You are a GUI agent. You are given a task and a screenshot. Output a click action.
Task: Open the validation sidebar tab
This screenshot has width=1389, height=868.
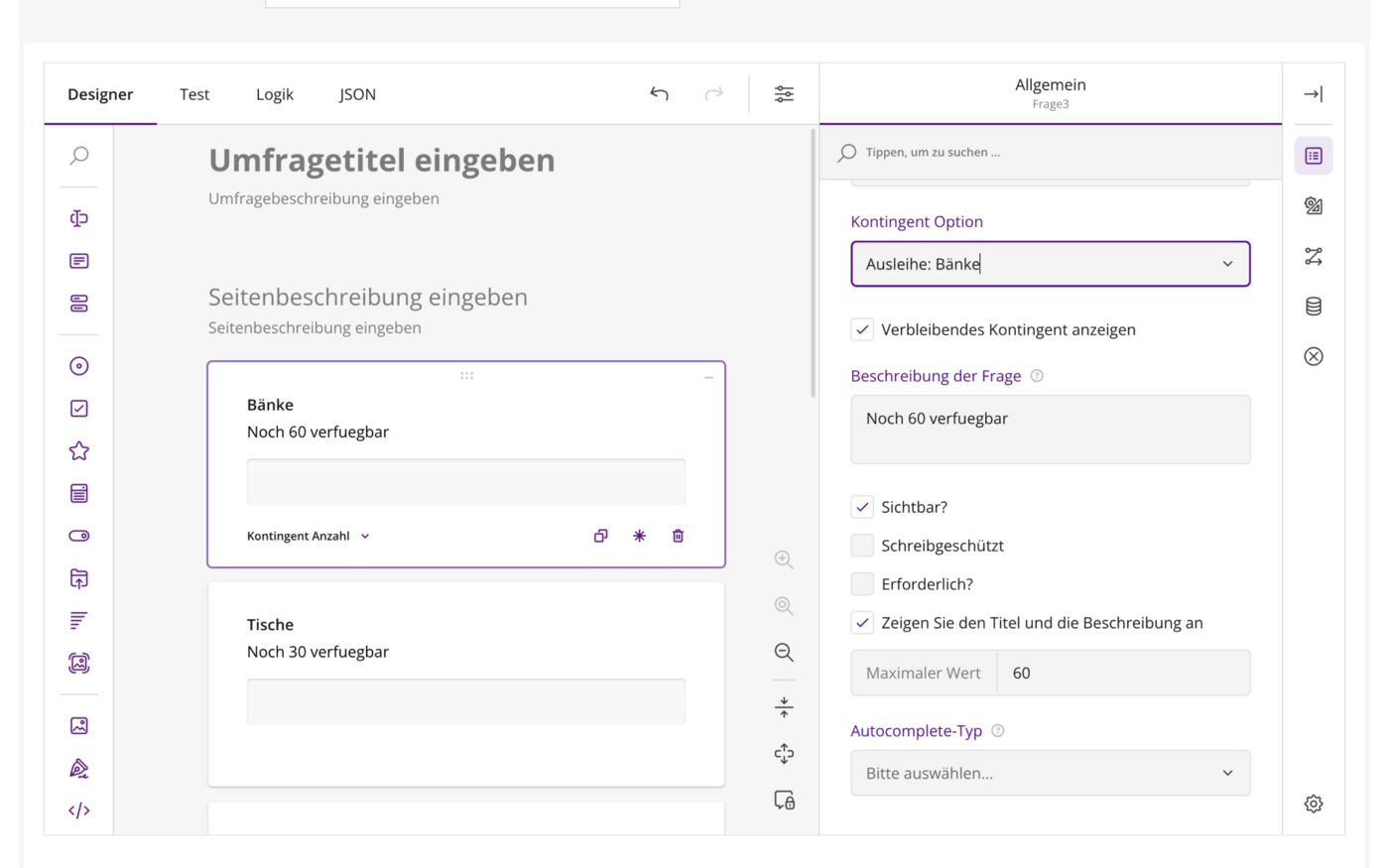point(1314,356)
